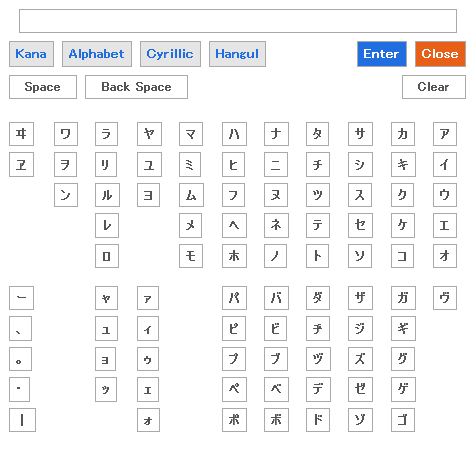This screenshot has height=453, width=476.
Task: Click the blue Enter button
Action: [382, 54]
